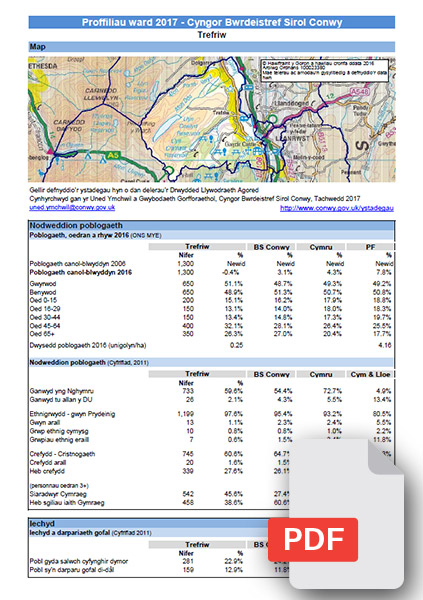
Task: Click the 'Heb crefydd' row label
Action: point(47,471)
